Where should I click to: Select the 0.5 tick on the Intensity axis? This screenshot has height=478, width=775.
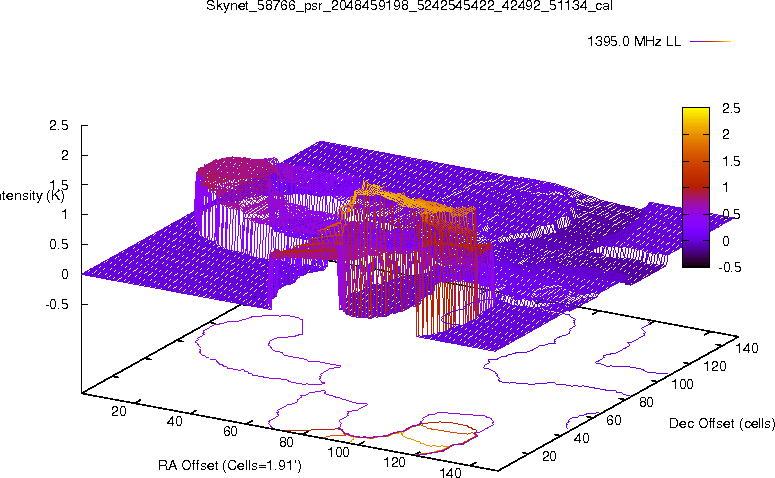59,244
